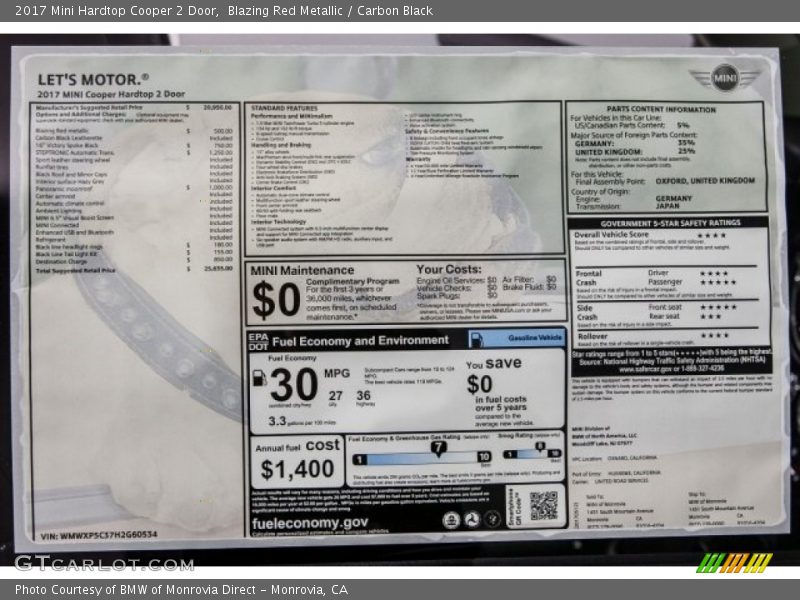Click the 'Total Suggested Retail Price' row

pyautogui.click(x=134, y=269)
